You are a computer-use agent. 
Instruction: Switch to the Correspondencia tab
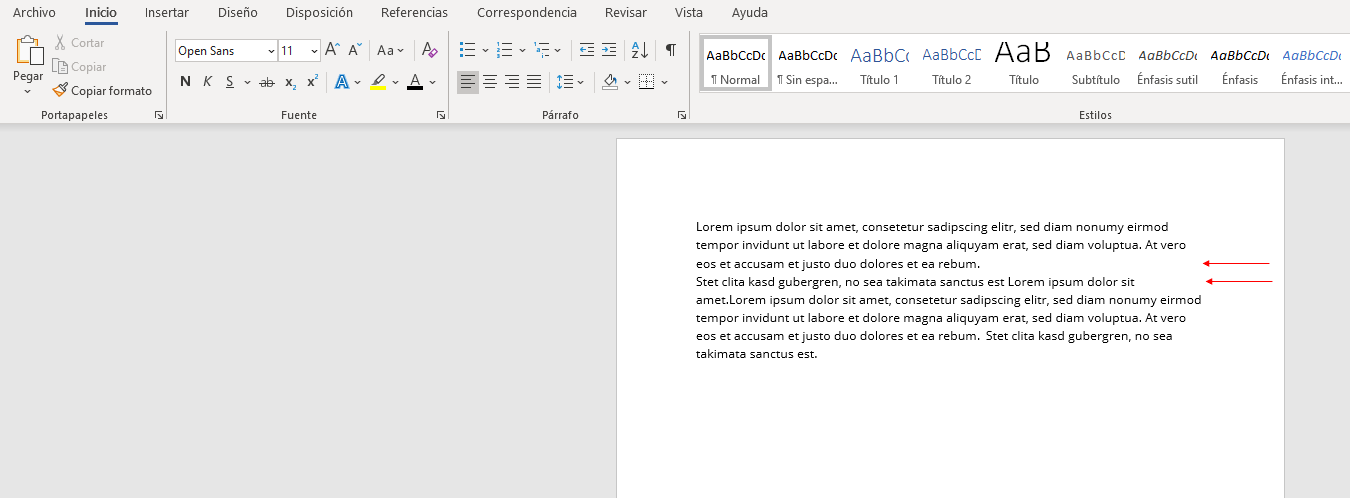coord(526,13)
